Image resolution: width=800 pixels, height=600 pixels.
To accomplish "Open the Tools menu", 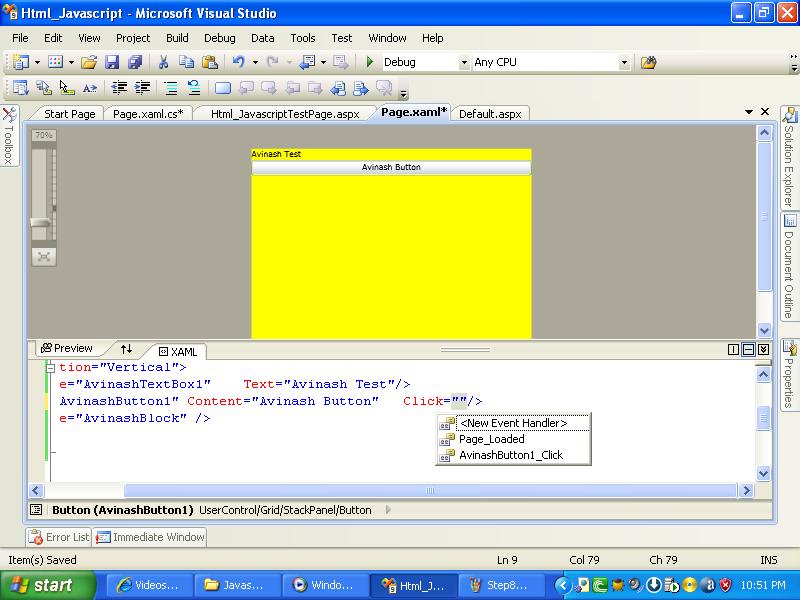I will (303, 38).
